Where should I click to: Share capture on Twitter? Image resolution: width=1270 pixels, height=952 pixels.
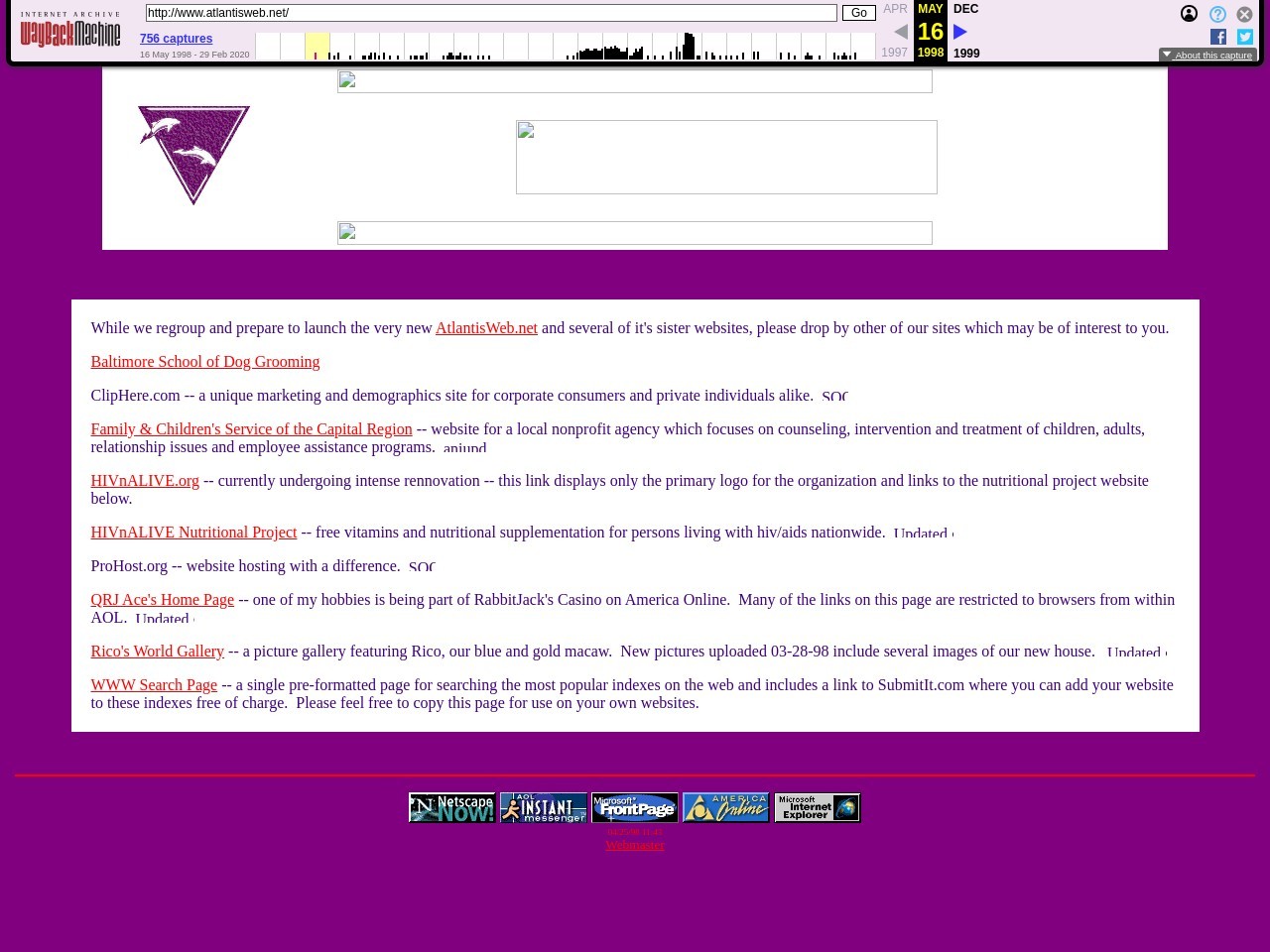[1245, 37]
